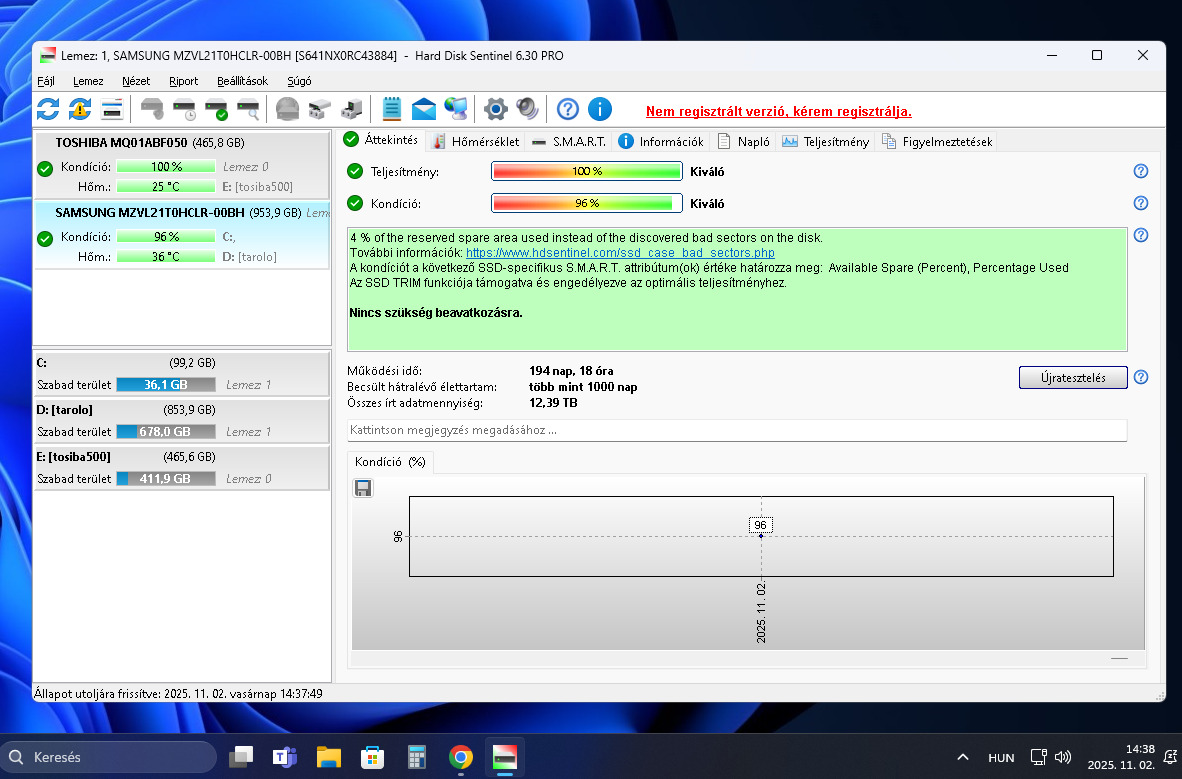This screenshot has width=1182, height=779.
Task: Click the disk icon with green checkmark
Action: click(216, 109)
